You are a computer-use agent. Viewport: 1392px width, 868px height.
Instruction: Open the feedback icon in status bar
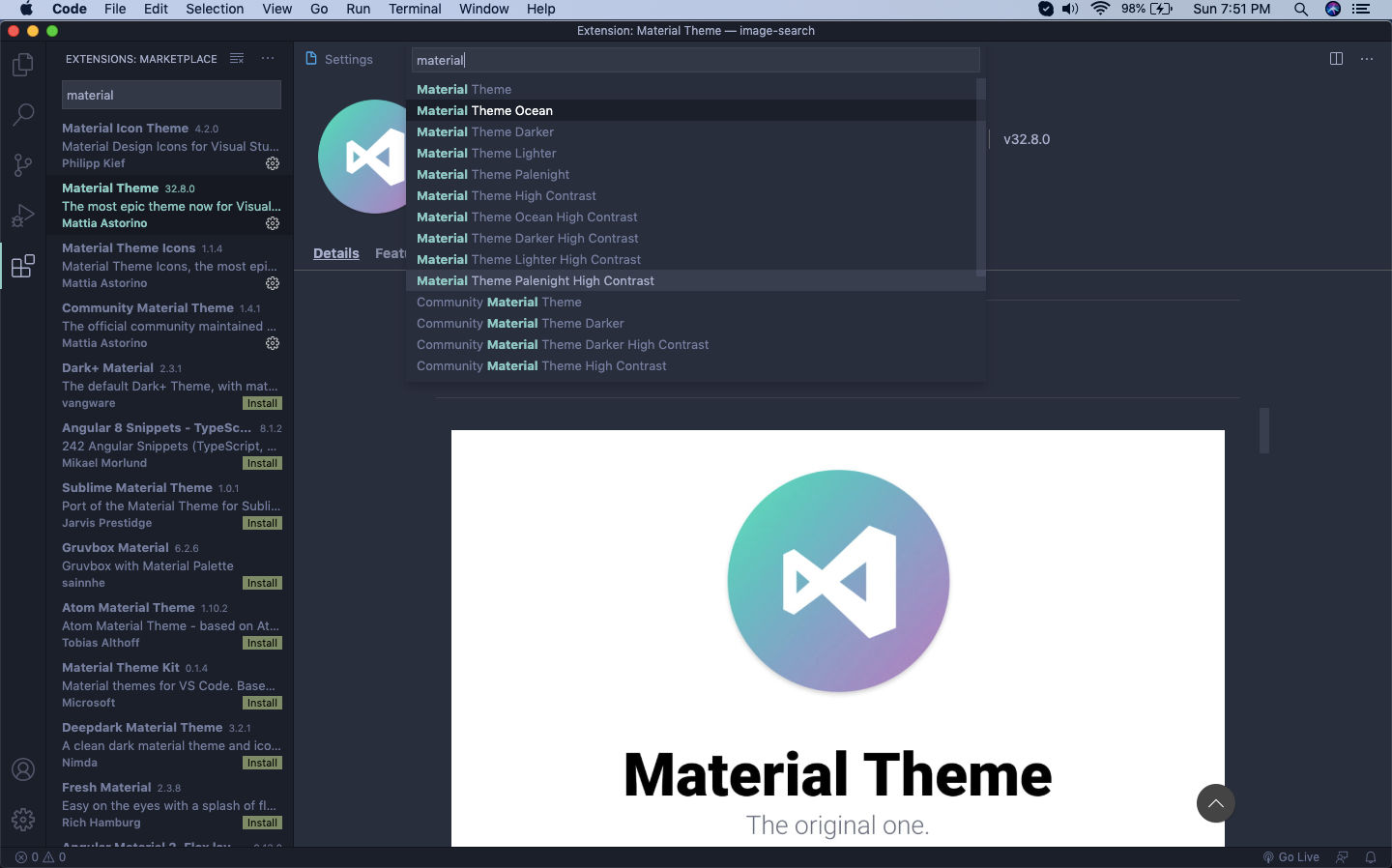click(1342, 857)
